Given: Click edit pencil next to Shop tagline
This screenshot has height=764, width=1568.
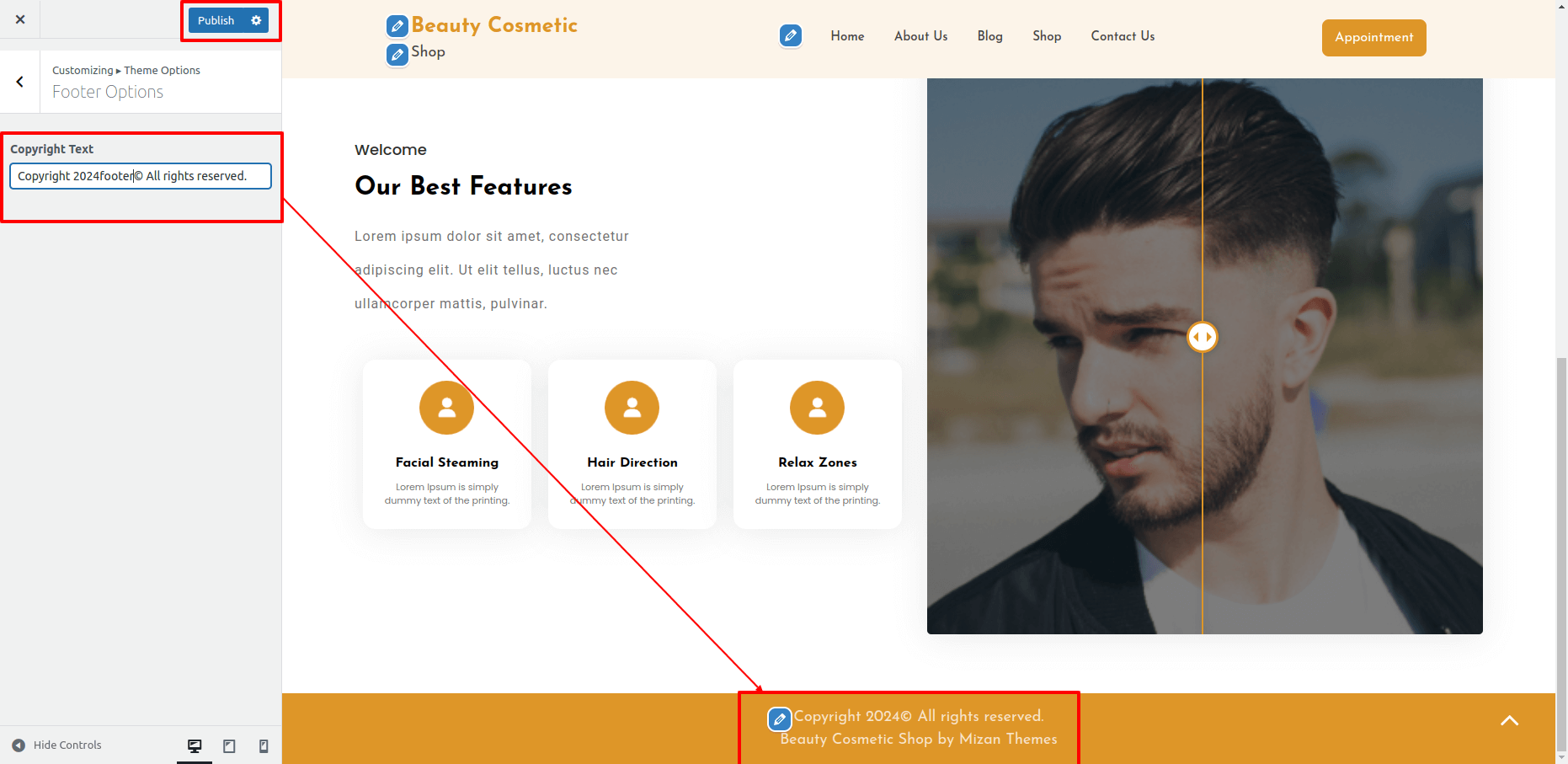Looking at the screenshot, I should coord(397,55).
